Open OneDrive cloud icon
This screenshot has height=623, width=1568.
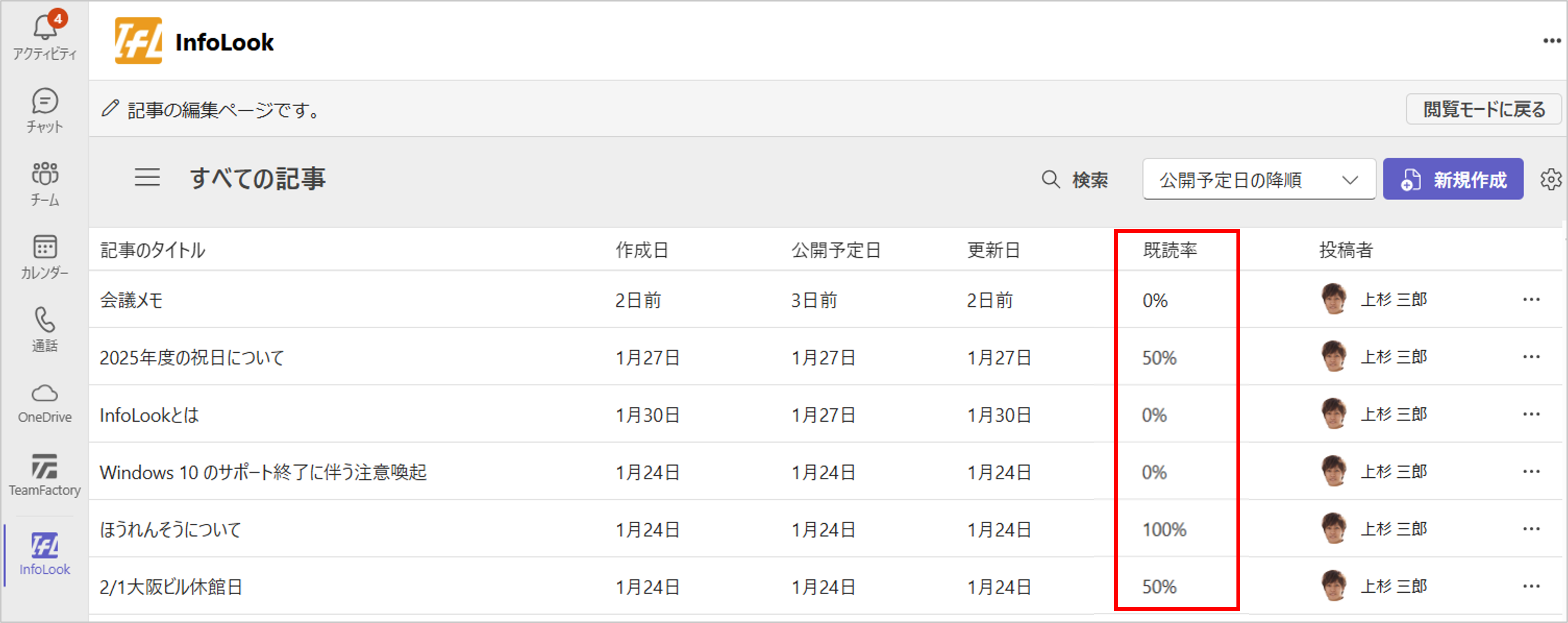[x=45, y=403]
